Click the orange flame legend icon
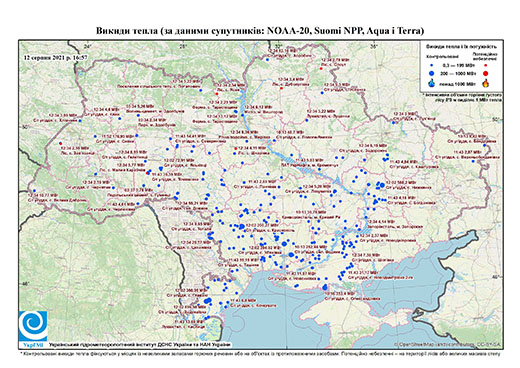The image size is (520, 368). click(485, 83)
